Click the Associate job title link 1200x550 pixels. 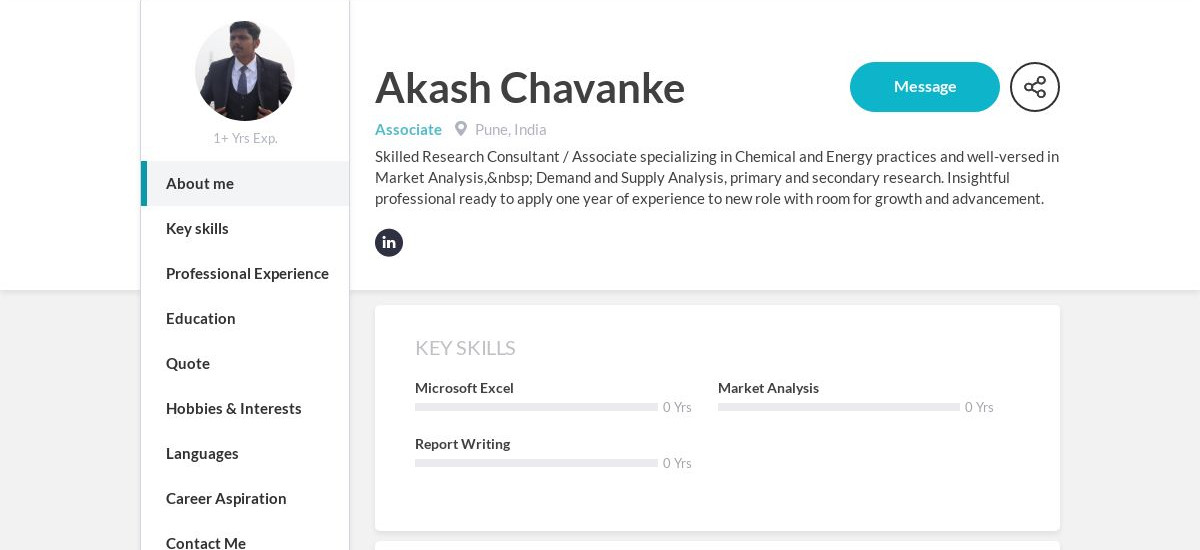[x=408, y=129]
